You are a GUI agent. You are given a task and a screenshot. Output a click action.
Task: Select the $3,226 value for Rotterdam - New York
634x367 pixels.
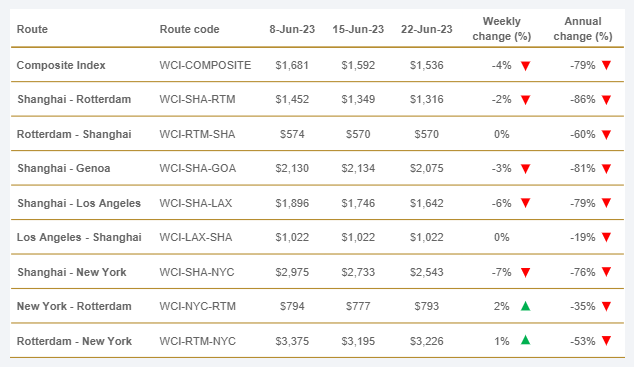[427, 341]
